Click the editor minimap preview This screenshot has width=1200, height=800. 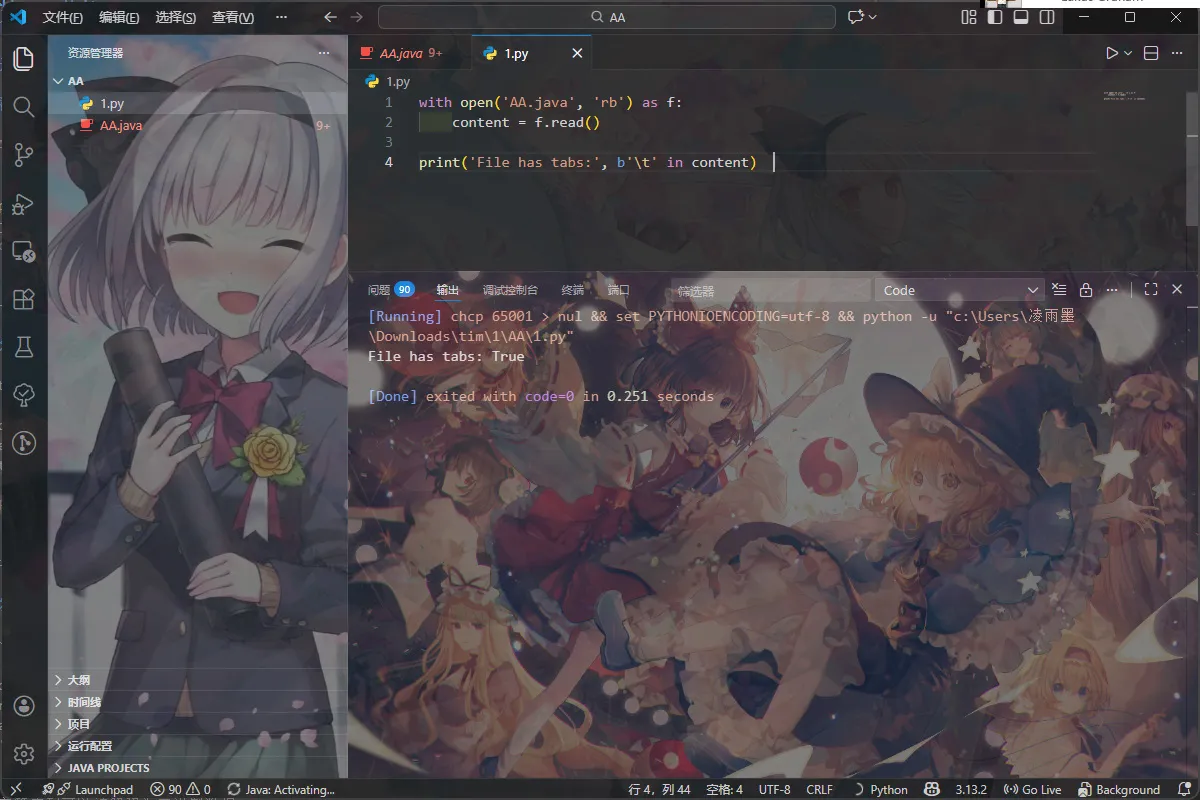1125,97
